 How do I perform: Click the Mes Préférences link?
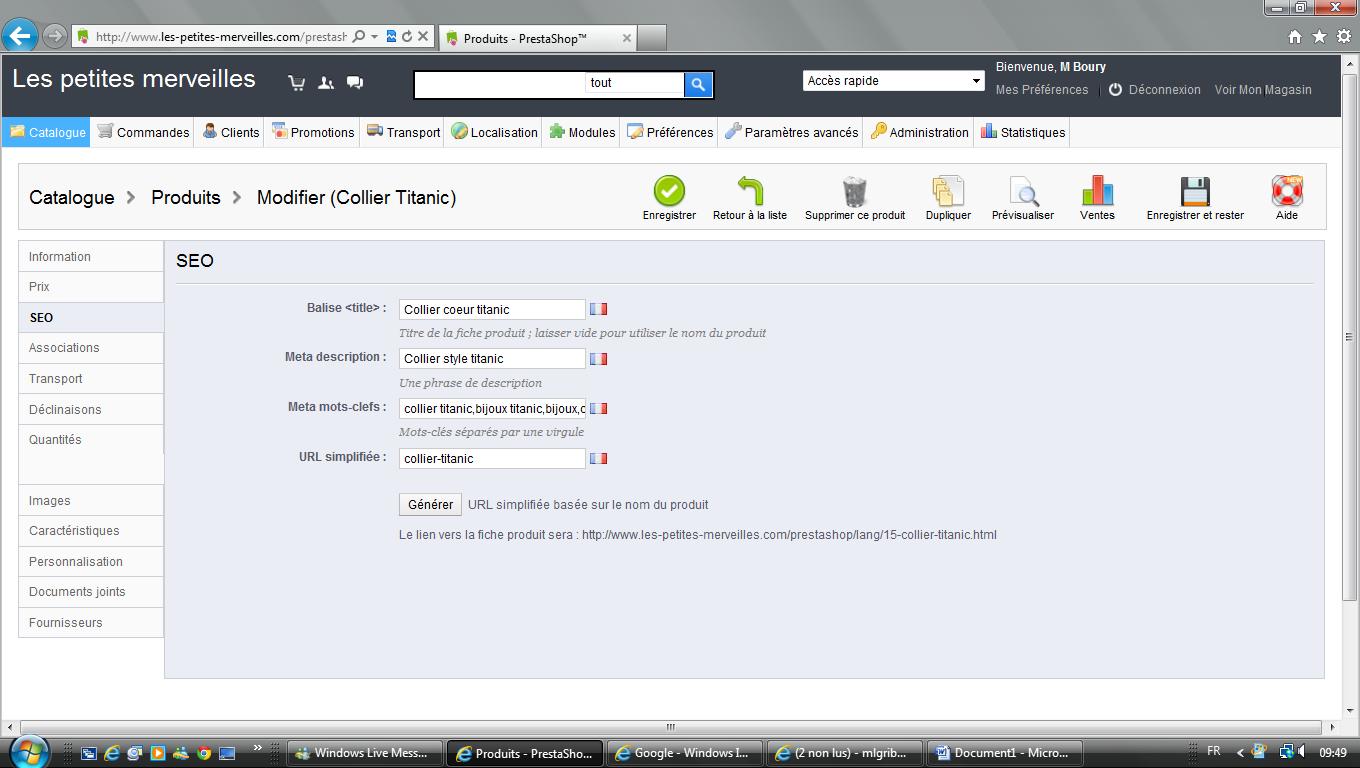(1042, 90)
